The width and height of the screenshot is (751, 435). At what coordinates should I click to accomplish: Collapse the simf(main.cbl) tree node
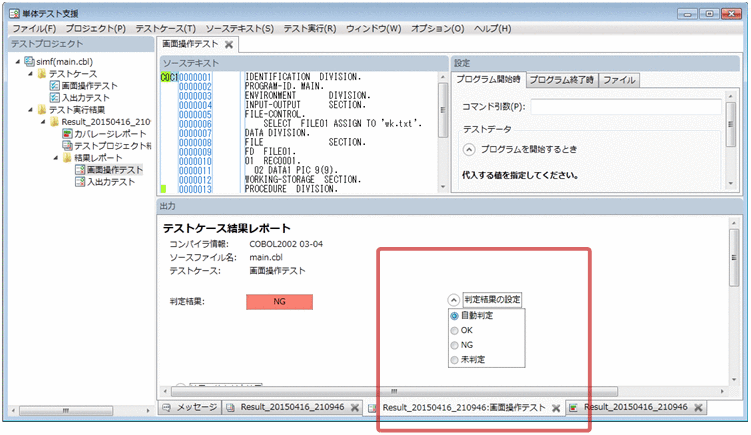pos(18,61)
